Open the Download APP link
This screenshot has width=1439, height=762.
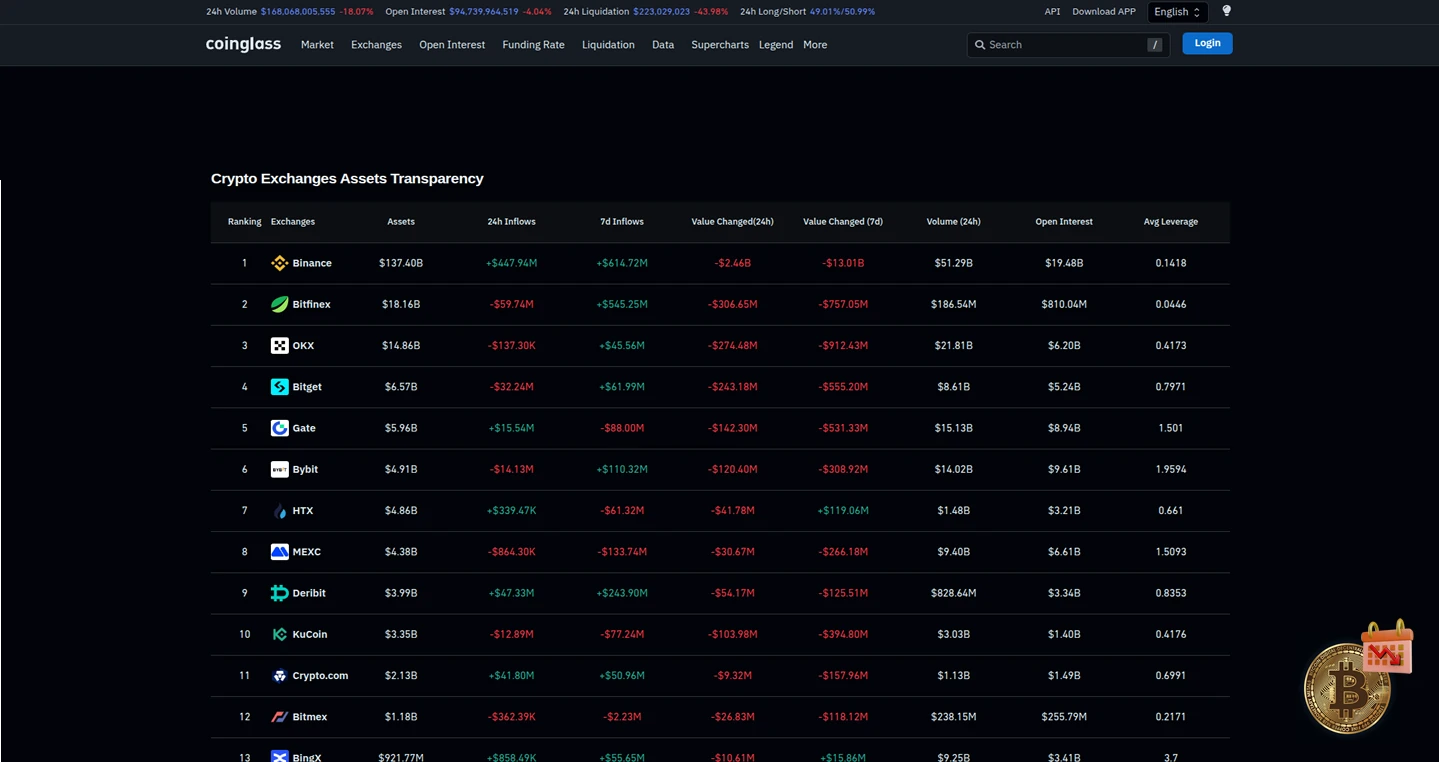click(1104, 12)
